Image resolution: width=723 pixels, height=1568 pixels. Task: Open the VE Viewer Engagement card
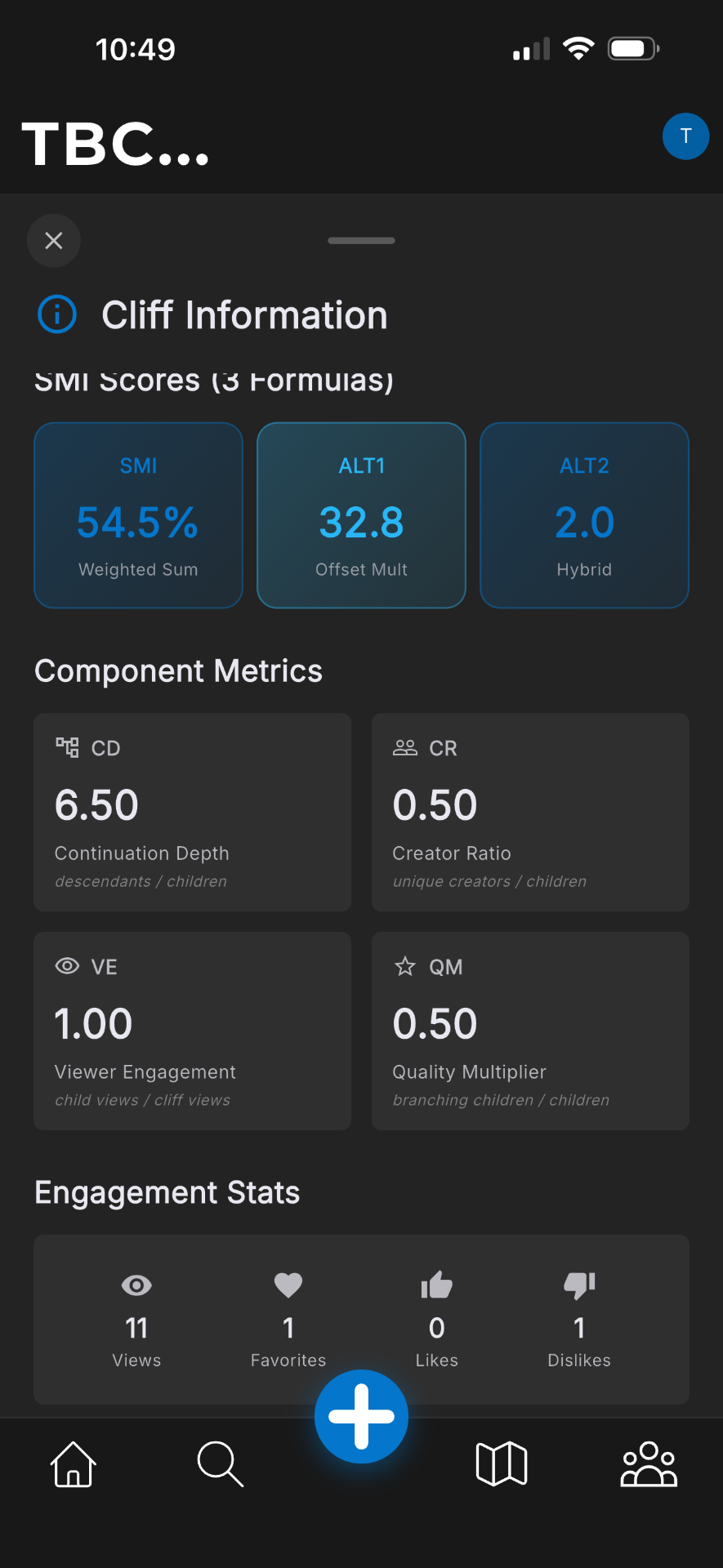tap(193, 1031)
